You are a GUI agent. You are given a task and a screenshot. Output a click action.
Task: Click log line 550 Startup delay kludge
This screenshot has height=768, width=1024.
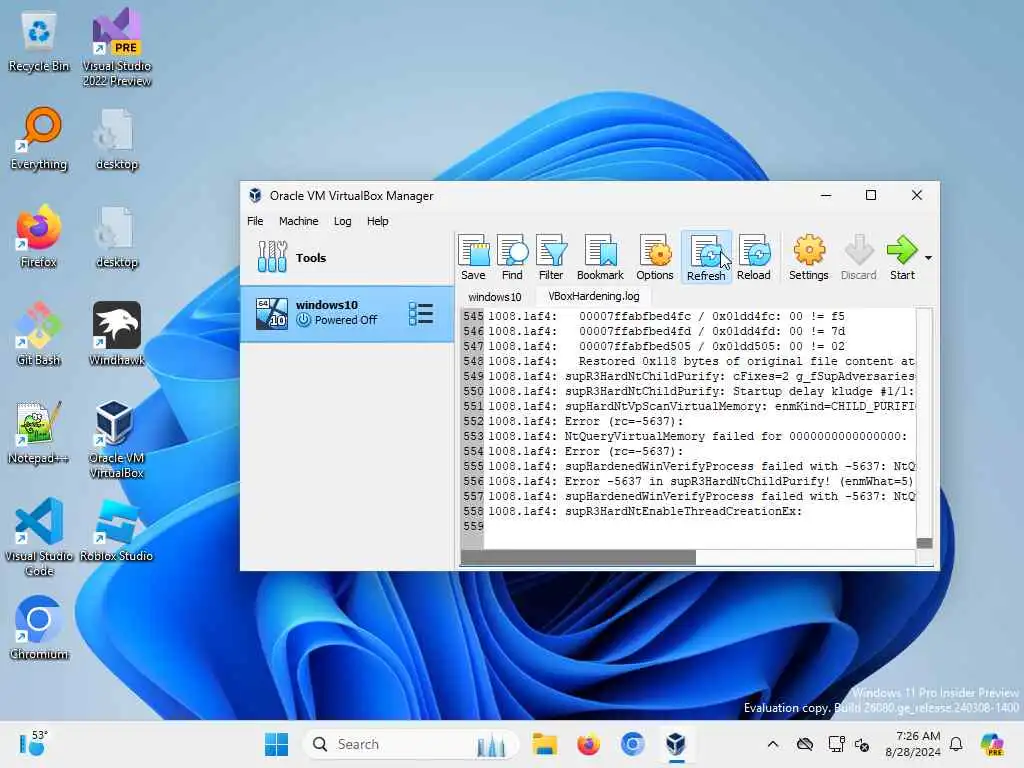coord(701,391)
